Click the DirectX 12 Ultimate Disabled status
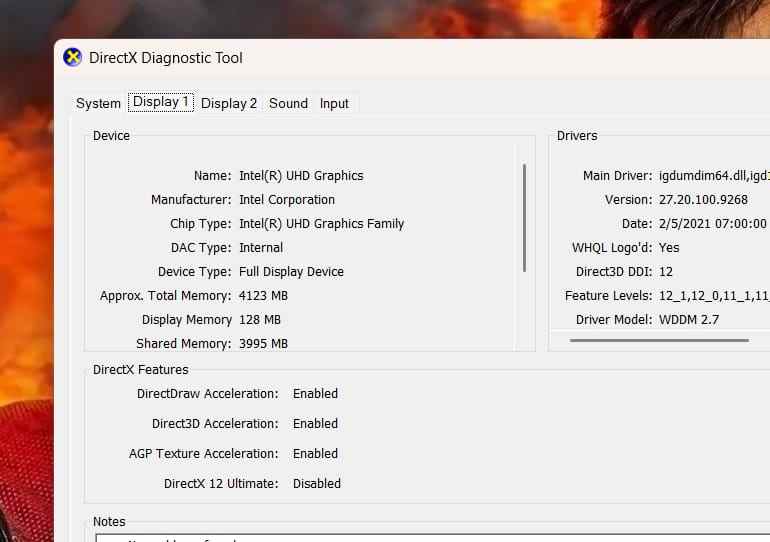Image resolution: width=770 pixels, height=542 pixels. (x=316, y=483)
